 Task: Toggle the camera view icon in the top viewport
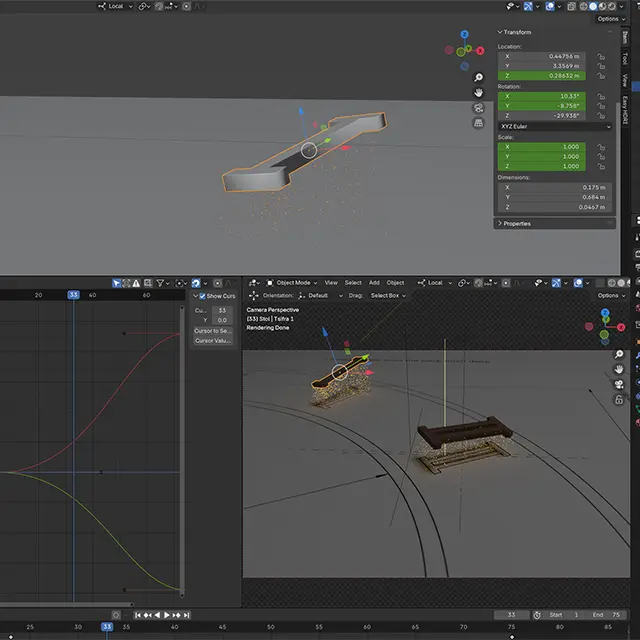479,107
